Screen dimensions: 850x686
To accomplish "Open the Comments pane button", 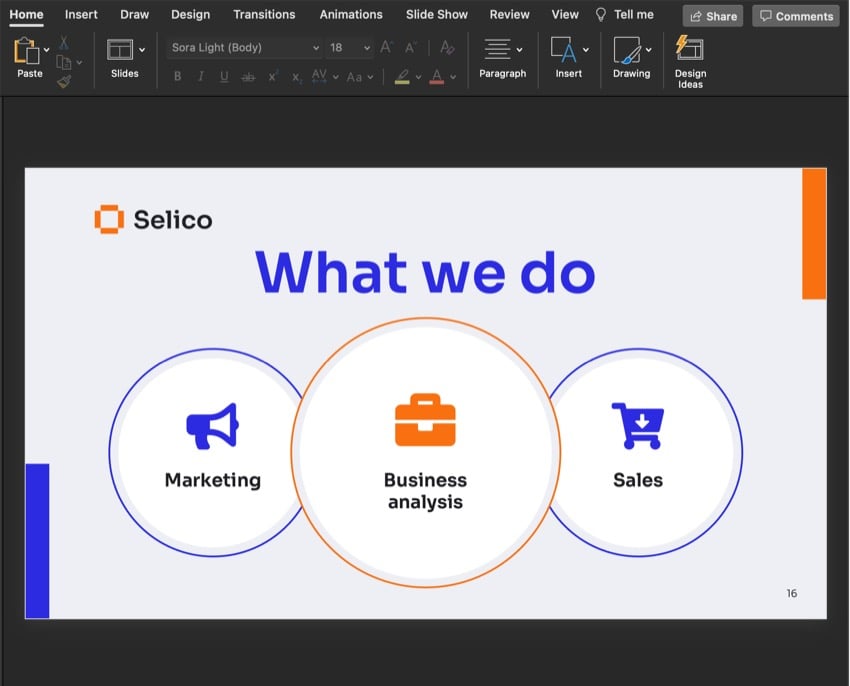I will [x=796, y=16].
